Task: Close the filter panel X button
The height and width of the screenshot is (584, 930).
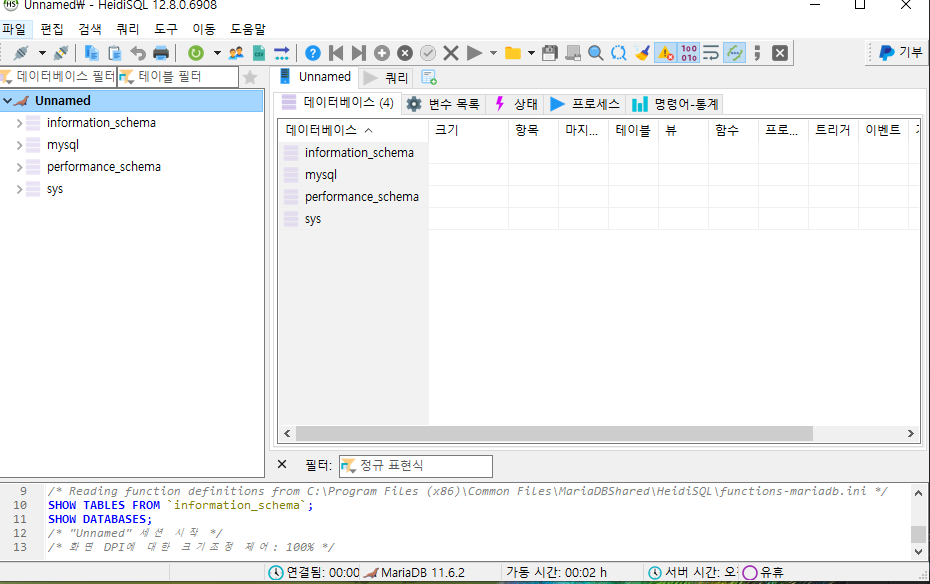Action: coord(282,464)
